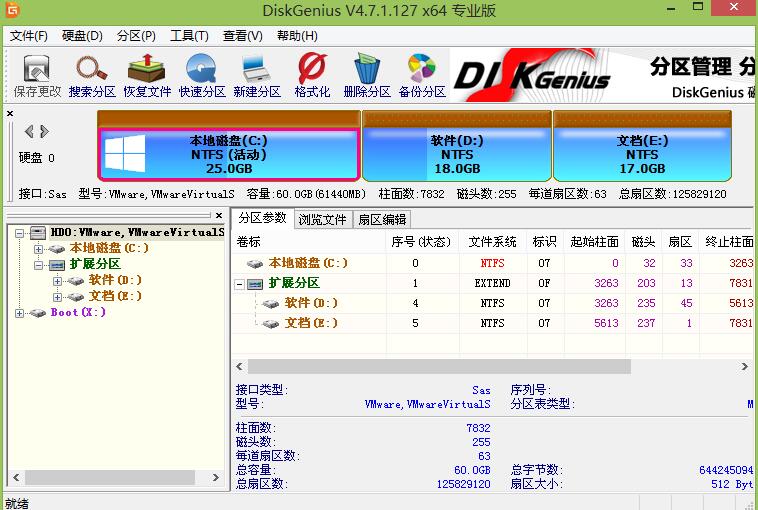Image resolution: width=758 pixels, height=510 pixels.
Task: Open Search Partitions (搜索分区) tool
Action: (92, 75)
